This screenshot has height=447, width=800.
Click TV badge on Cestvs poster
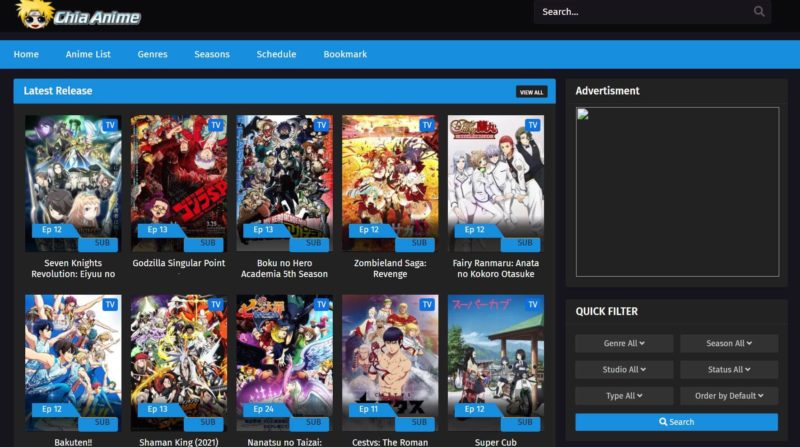(427, 305)
